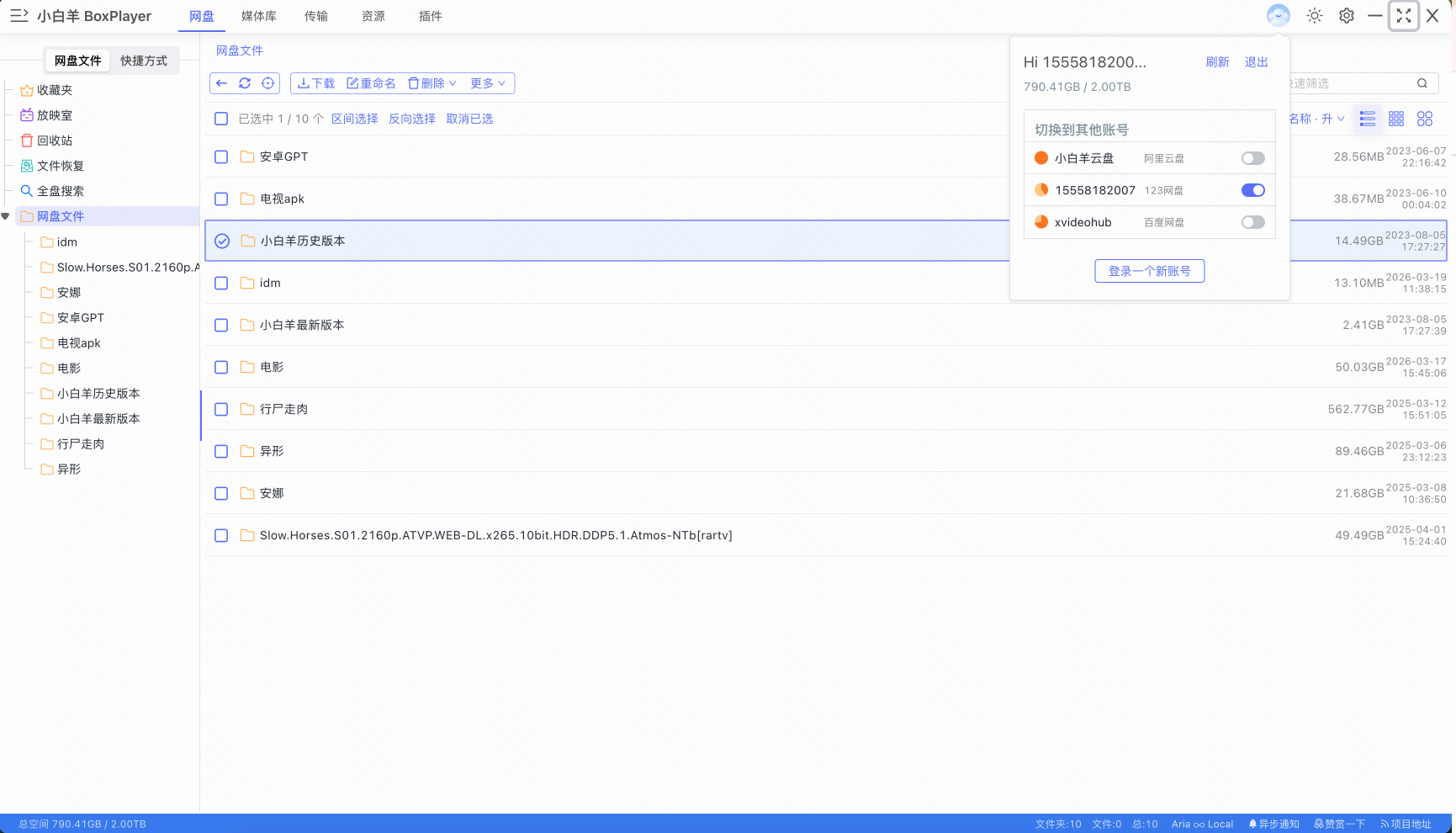This screenshot has height=833, width=1456.
Task: Enable the 小白羊云盘 account switch
Action: [x=1252, y=158]
